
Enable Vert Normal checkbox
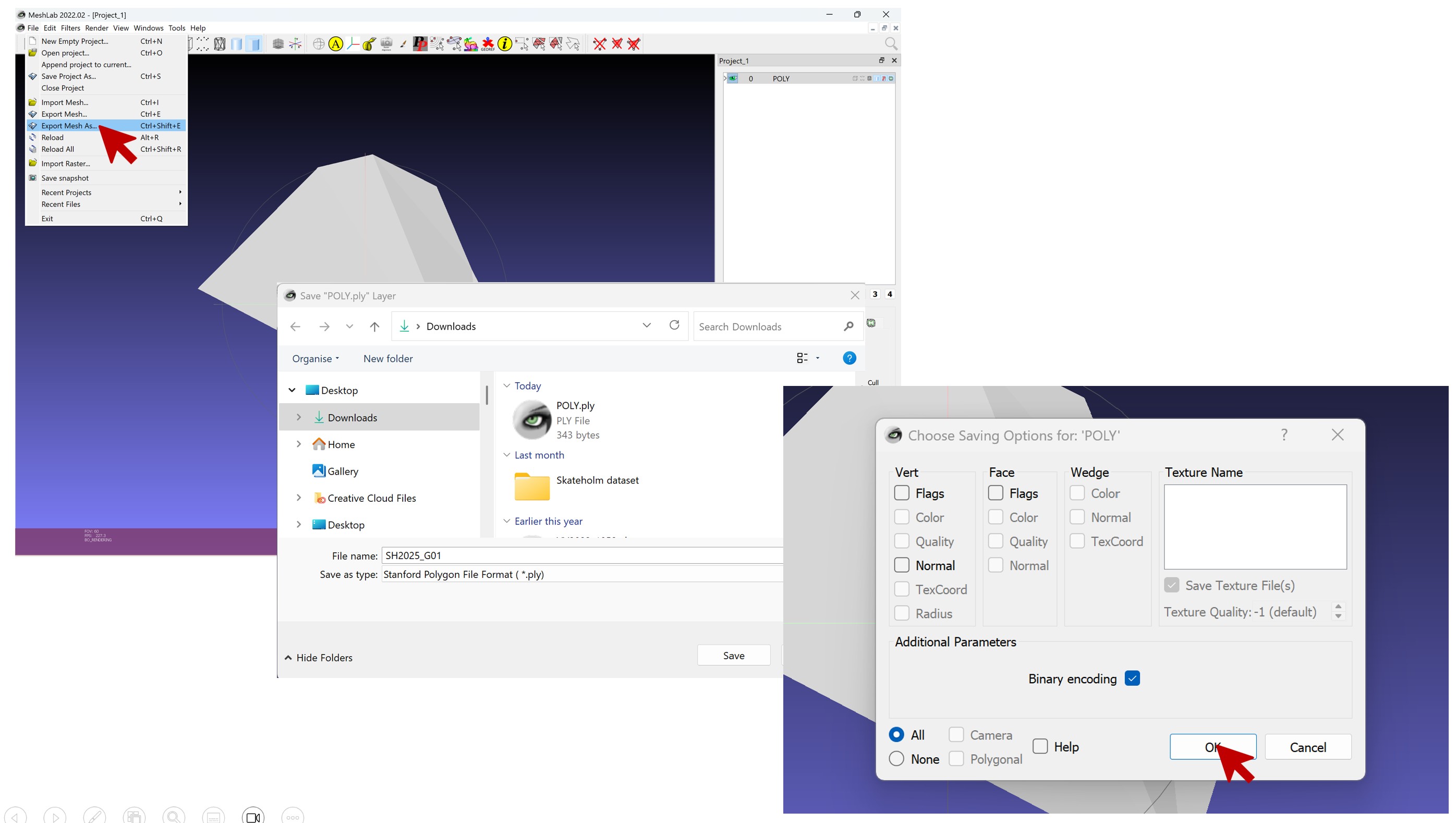902,565
